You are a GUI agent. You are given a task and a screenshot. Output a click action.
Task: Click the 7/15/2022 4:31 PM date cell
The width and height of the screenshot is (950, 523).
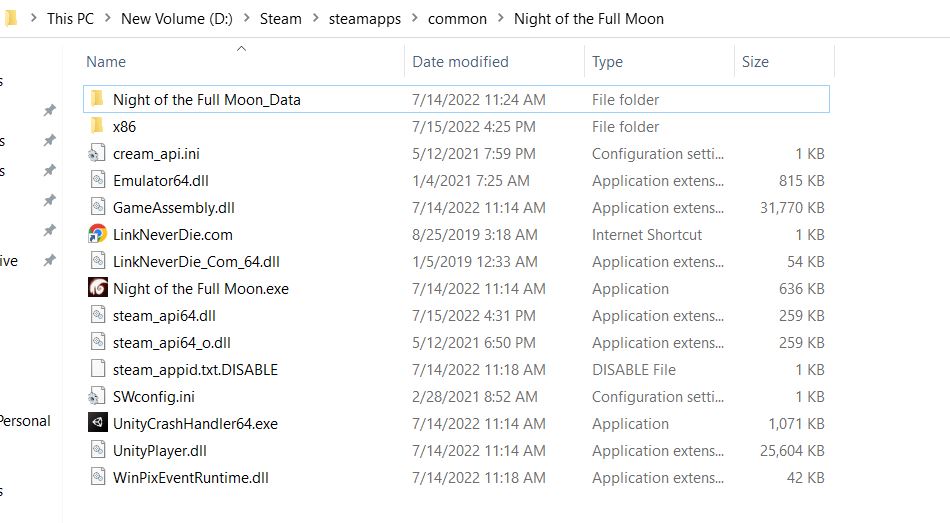[474, 316]
